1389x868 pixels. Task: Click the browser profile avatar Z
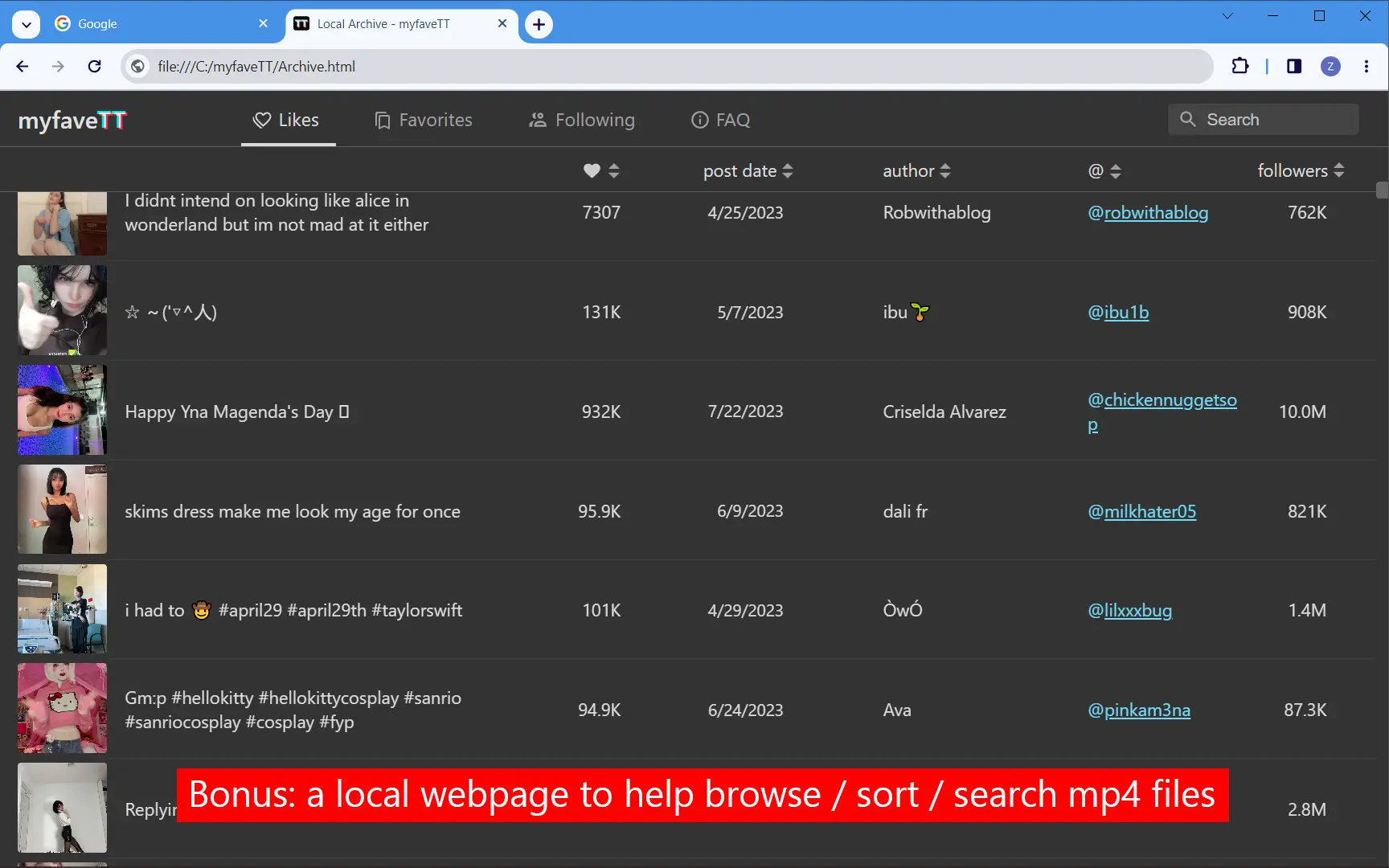(x=1330, y=66)
